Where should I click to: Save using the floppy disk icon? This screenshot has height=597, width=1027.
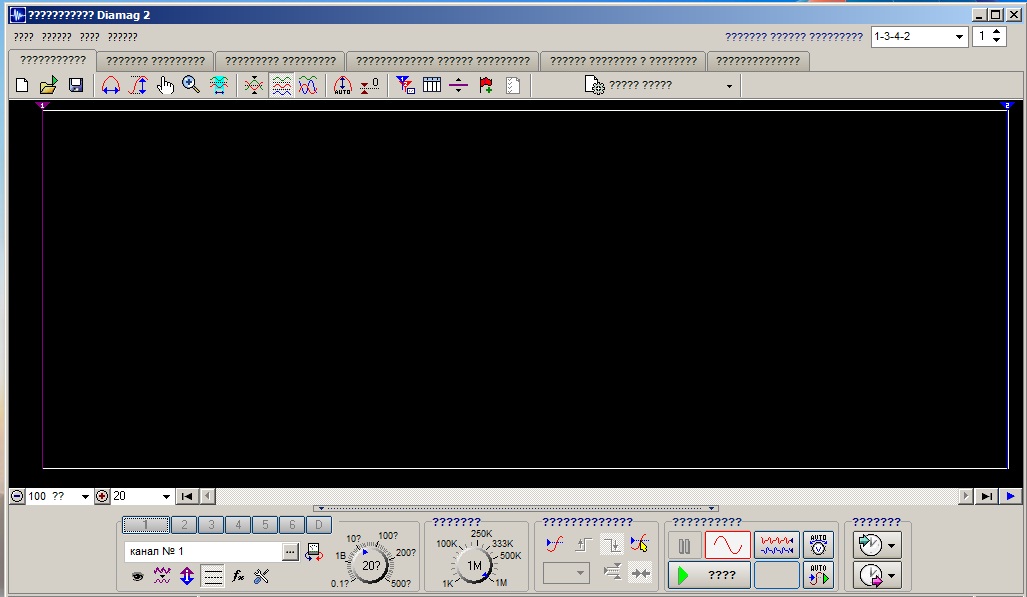click(76, 85)
